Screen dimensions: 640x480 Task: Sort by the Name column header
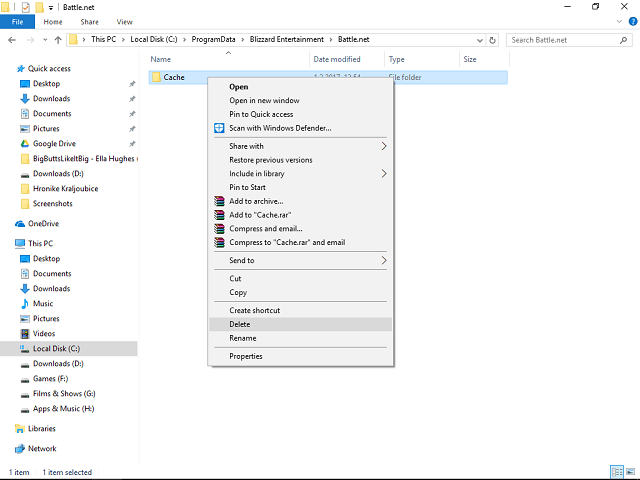pyautogui.click(x=229, y=59)
